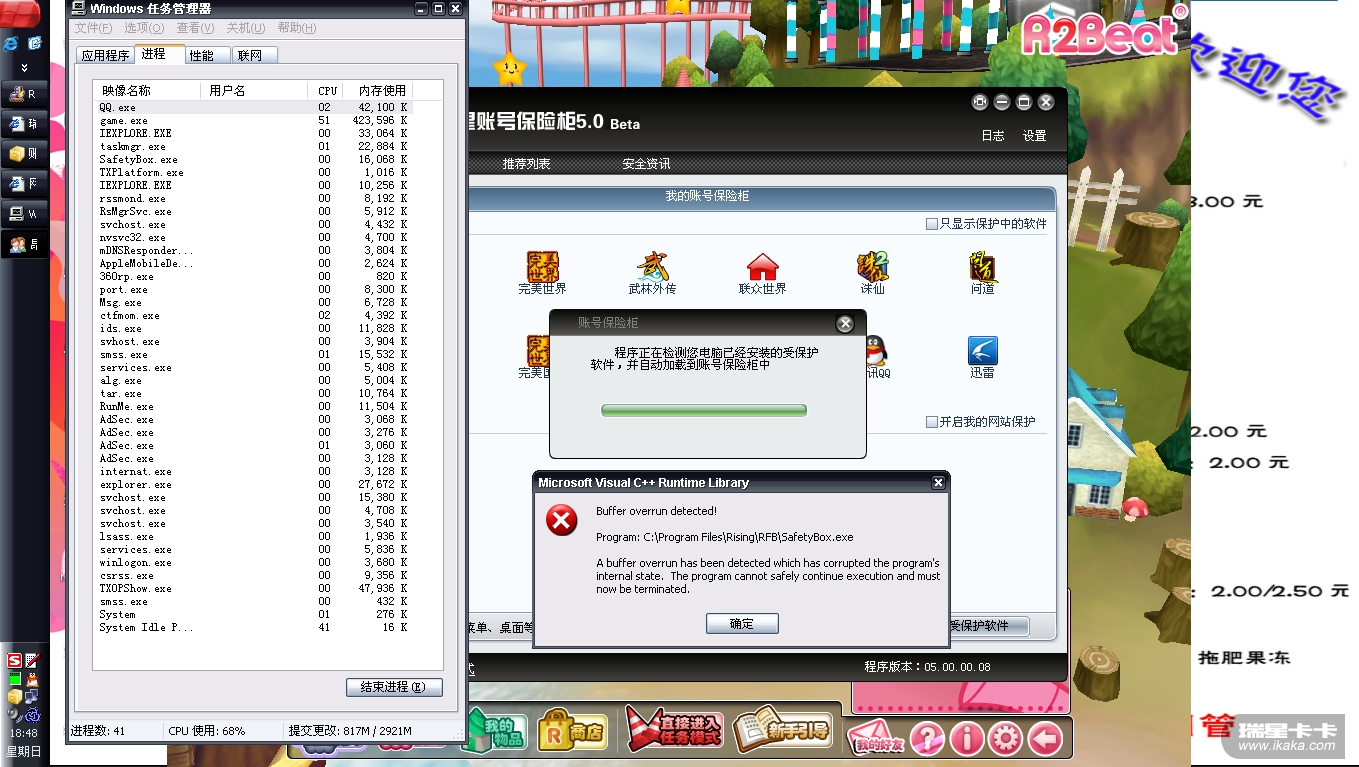The image size is (1359, 767).
Task: Select the 问道 game icon
Action: (x=983, y=268)
